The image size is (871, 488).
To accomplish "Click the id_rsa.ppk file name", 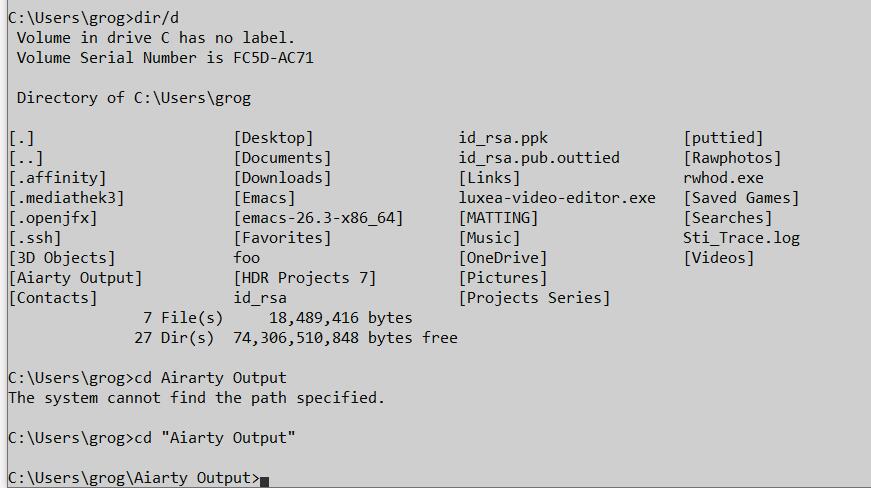I will pos(503,138).
